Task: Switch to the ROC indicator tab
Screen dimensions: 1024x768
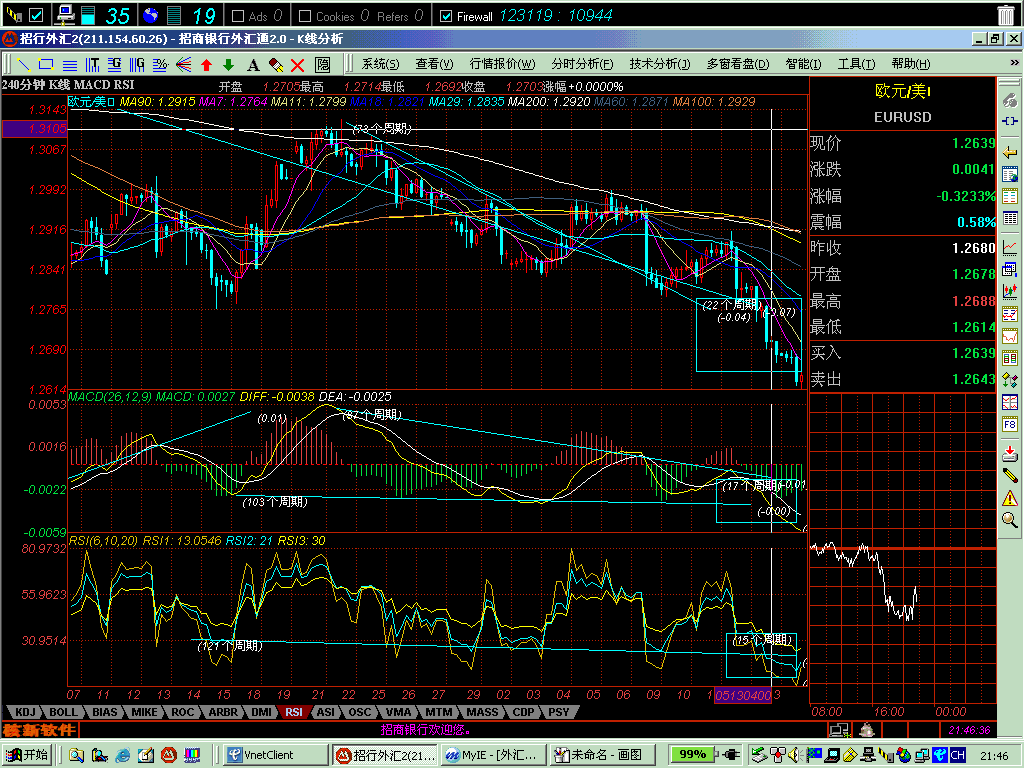Action: pyautogui.click(x=183, y=712)
